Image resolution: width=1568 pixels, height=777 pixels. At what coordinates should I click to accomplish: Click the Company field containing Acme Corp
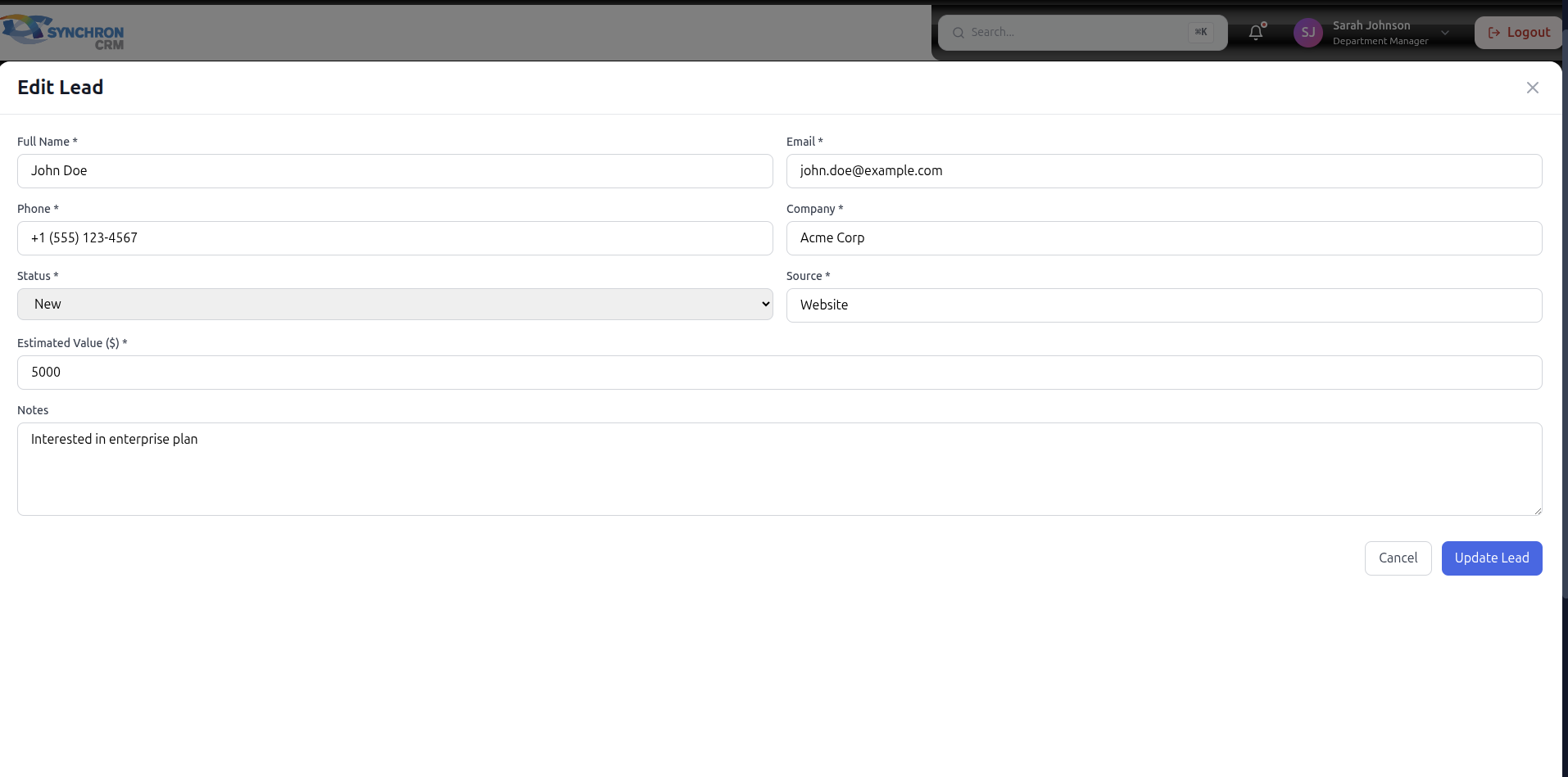(x=1163, y=238)
